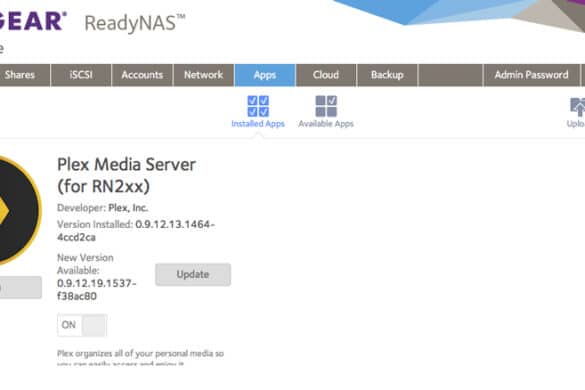Screen dimensions: 585x390
Task: Click the NETGEAR logo
Action: click(33, 21)
